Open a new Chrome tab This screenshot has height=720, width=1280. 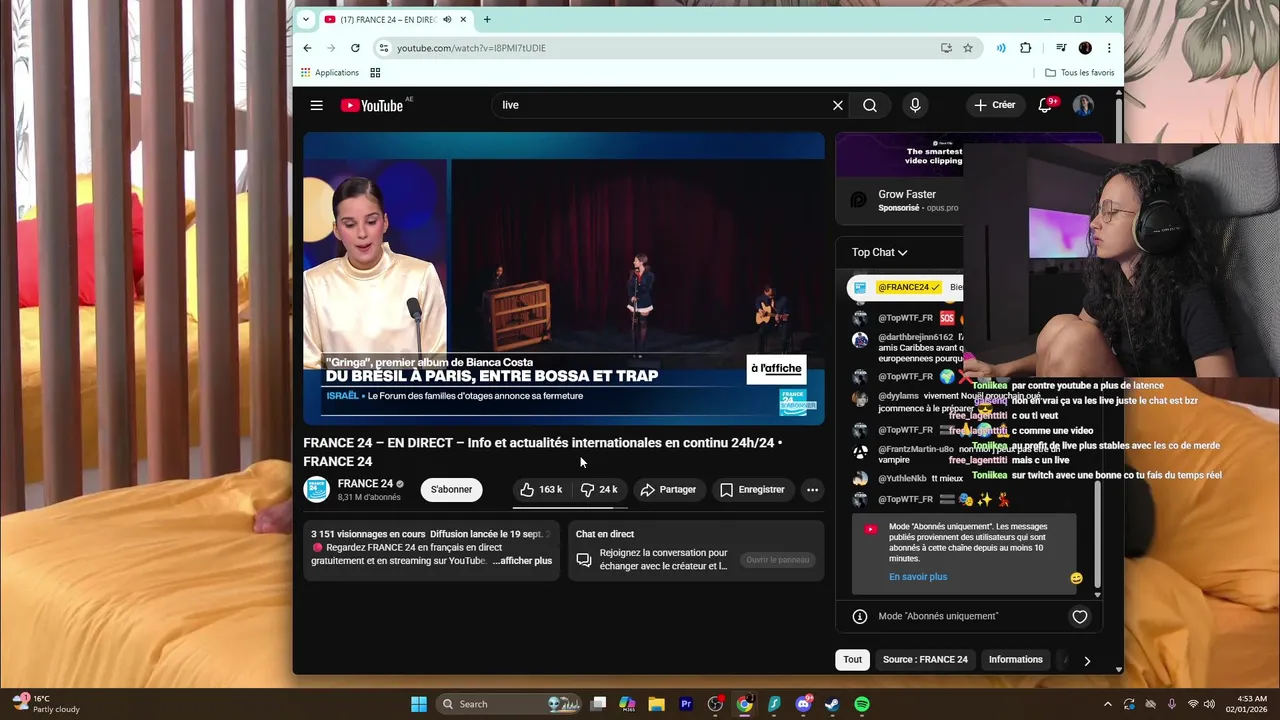487,19
